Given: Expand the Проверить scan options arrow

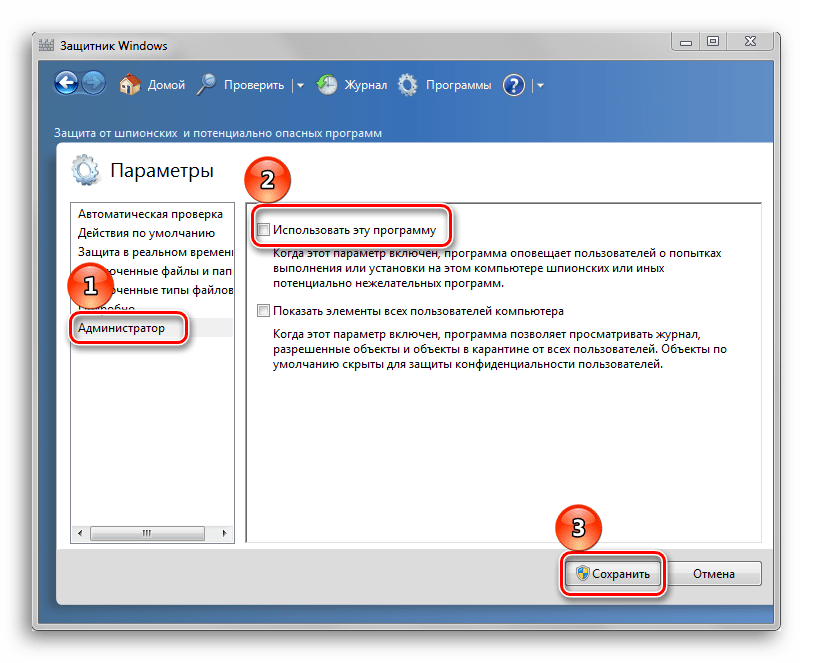Looking at the screenshot, I should [300, 86].
